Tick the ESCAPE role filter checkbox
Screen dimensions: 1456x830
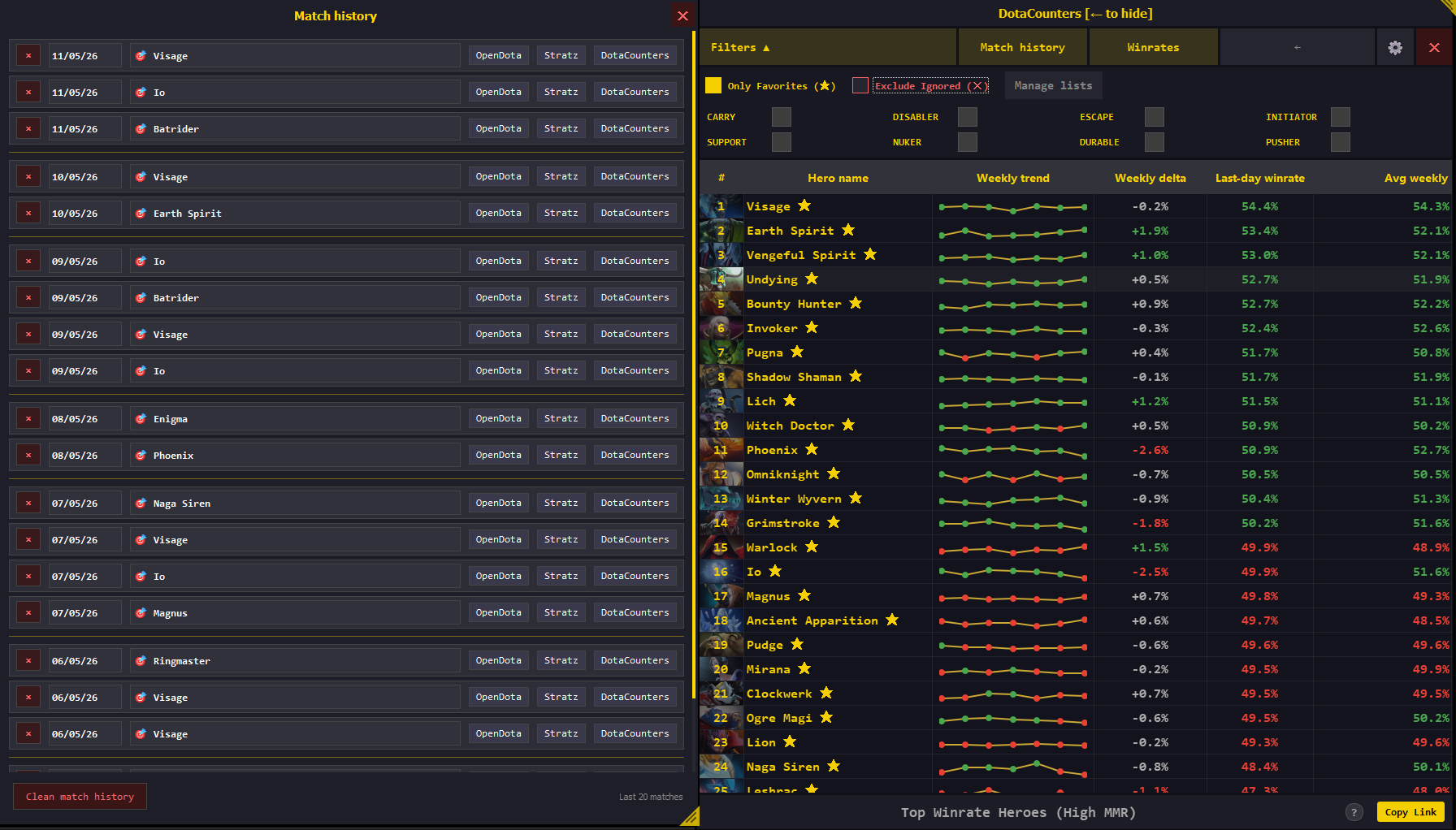click(1155, 117)
